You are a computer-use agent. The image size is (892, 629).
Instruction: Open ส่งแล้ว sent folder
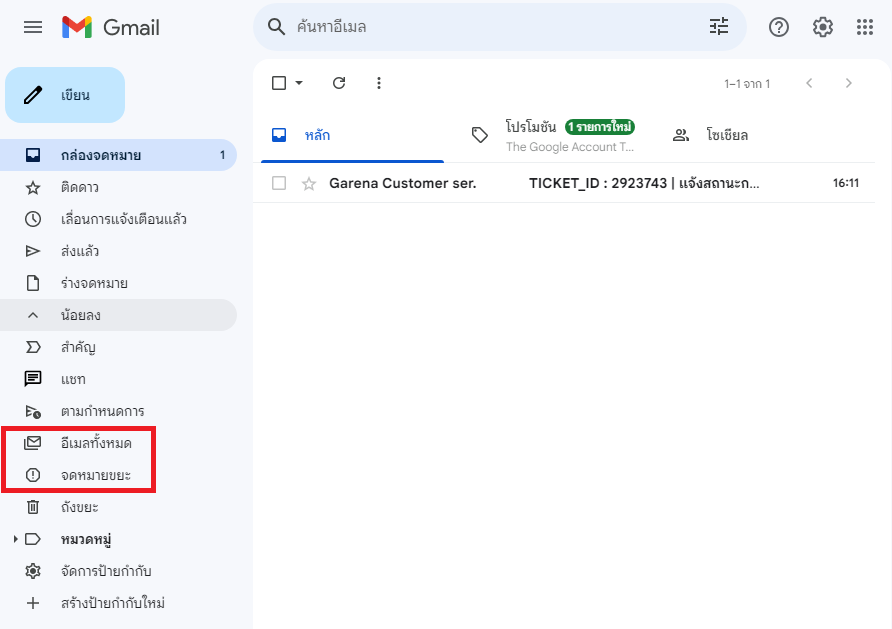click(x=118, y=251)
